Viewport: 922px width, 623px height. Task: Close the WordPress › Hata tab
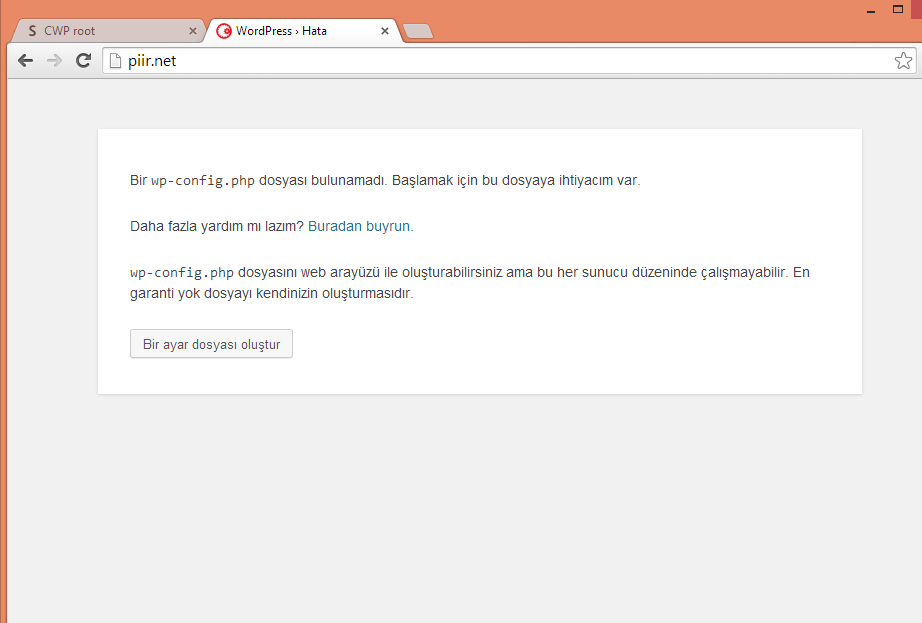pos(385,31)
